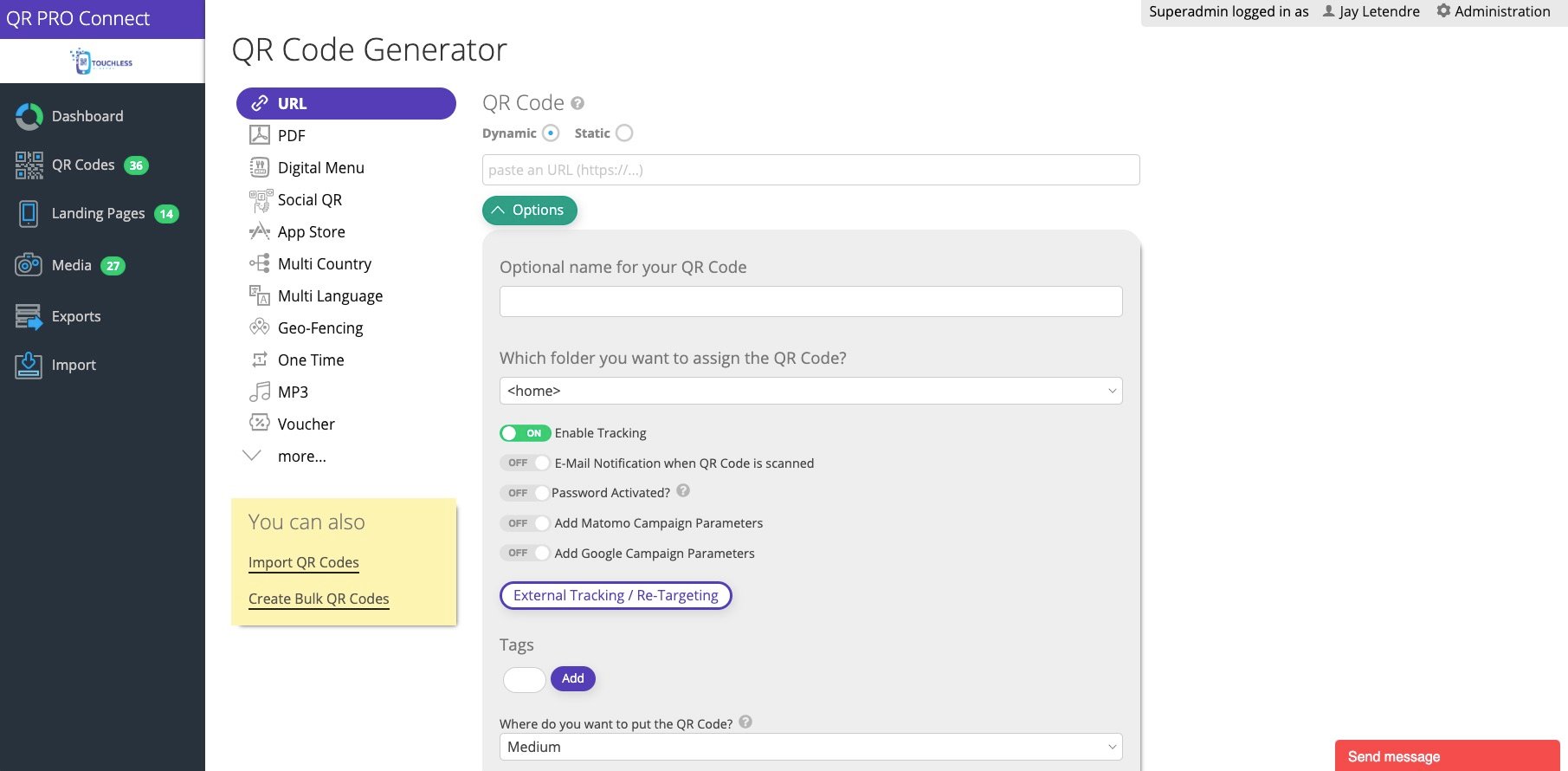Click the Administration gear icon
This screenshot has width=1568, height=771.
point(1443,11)
